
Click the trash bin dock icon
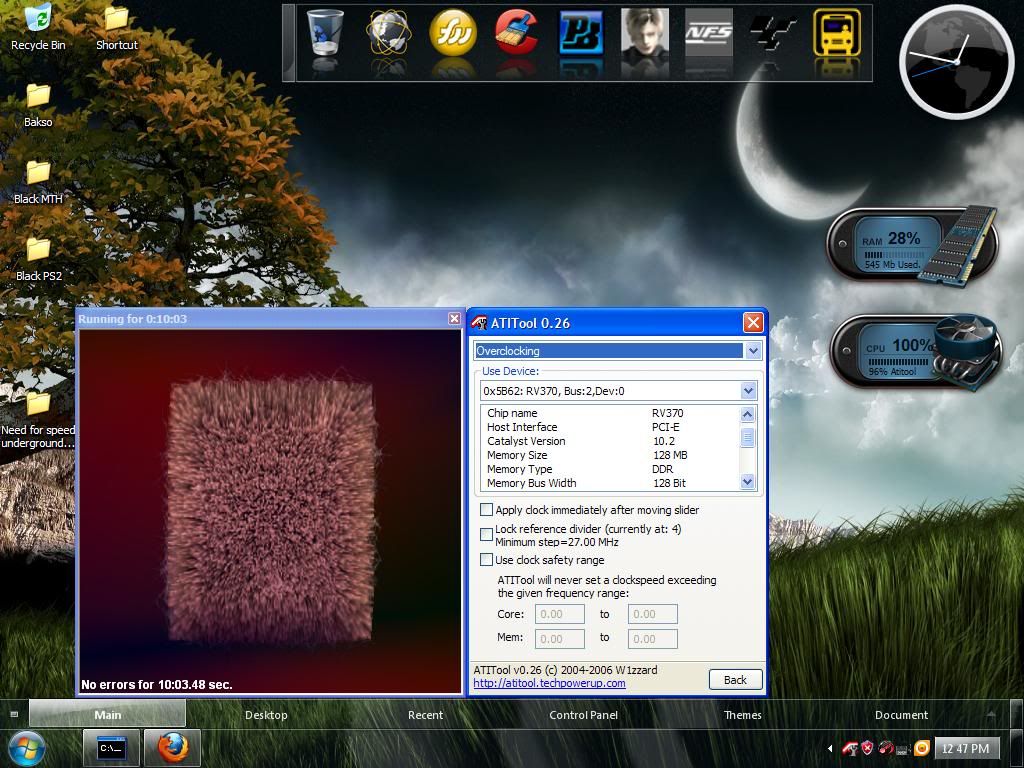(325, 33)
